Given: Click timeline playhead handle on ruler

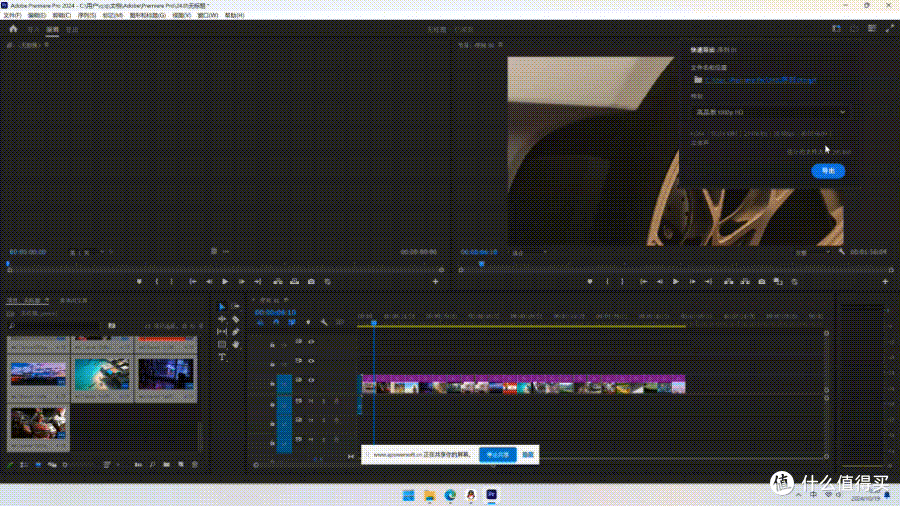Looking at the screenshot, I should pyautogui.click(x=374, y=324).
